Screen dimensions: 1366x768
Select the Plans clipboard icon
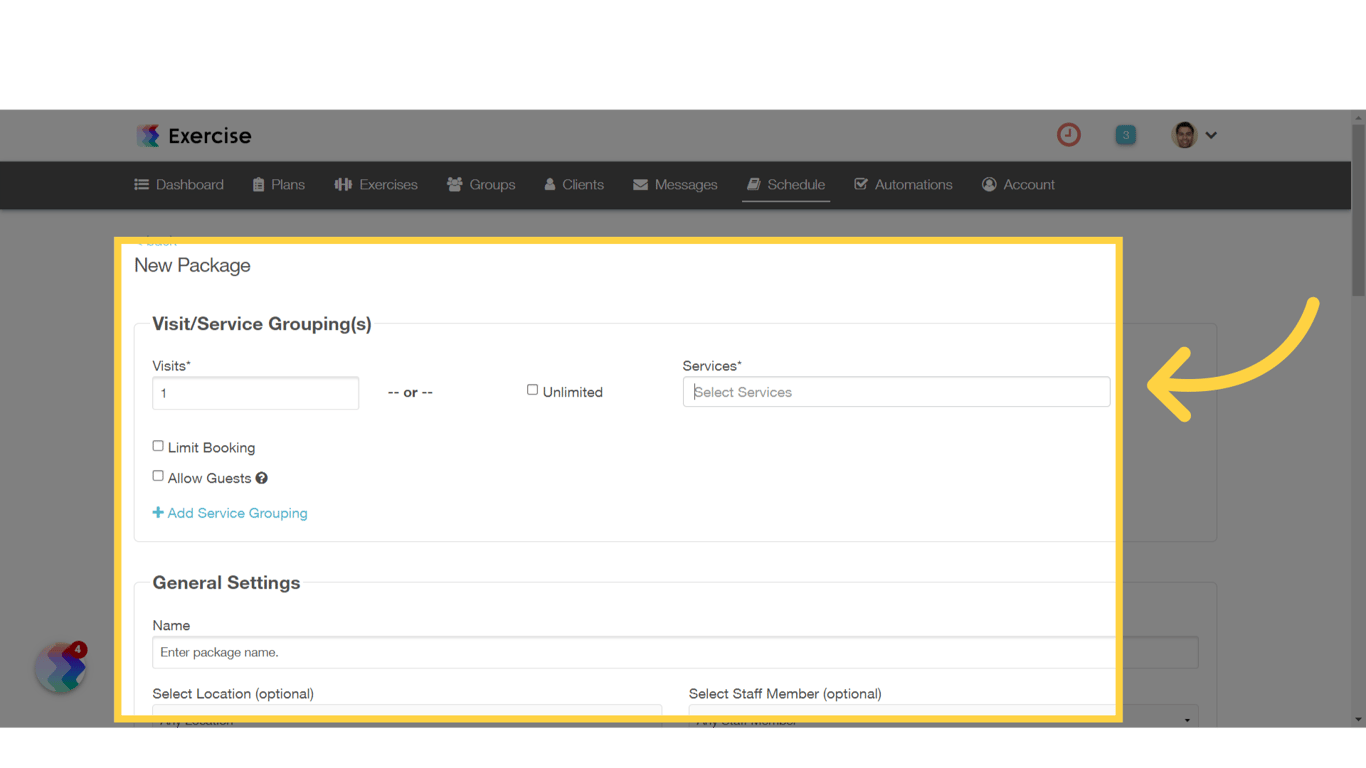point(258,184)
